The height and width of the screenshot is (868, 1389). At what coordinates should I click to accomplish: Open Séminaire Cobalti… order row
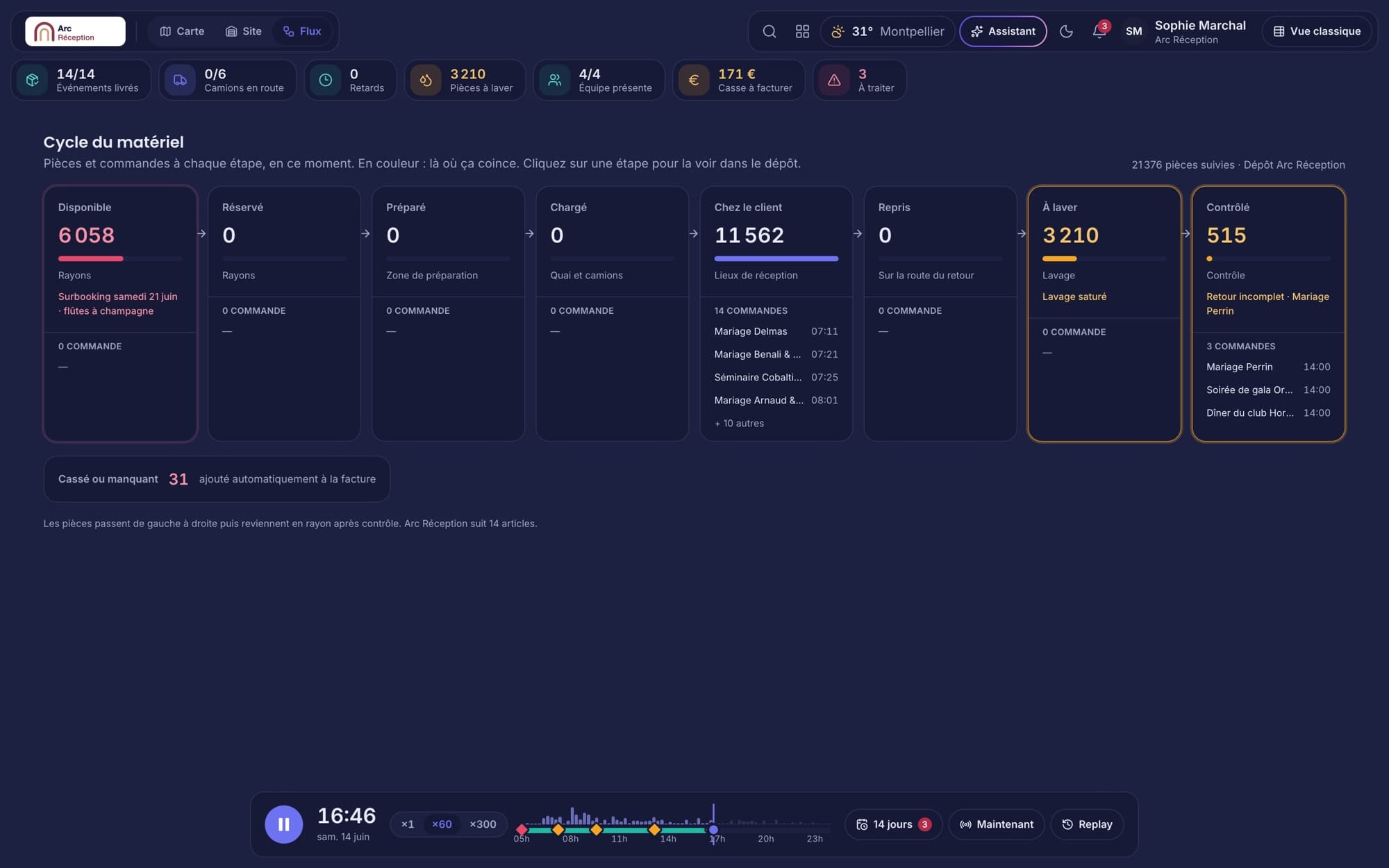click(x=776, y=377)
